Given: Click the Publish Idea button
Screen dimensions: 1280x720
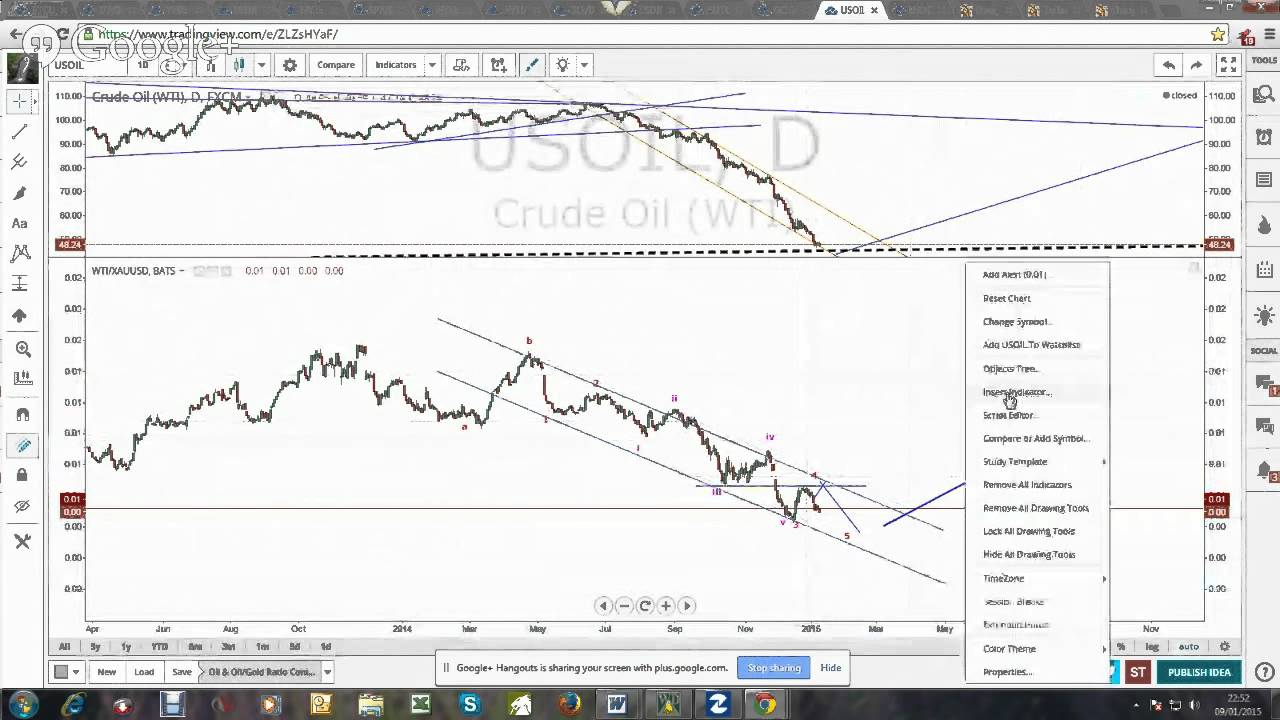Looking at the screenshot, I should click(x=1199, y=672).
